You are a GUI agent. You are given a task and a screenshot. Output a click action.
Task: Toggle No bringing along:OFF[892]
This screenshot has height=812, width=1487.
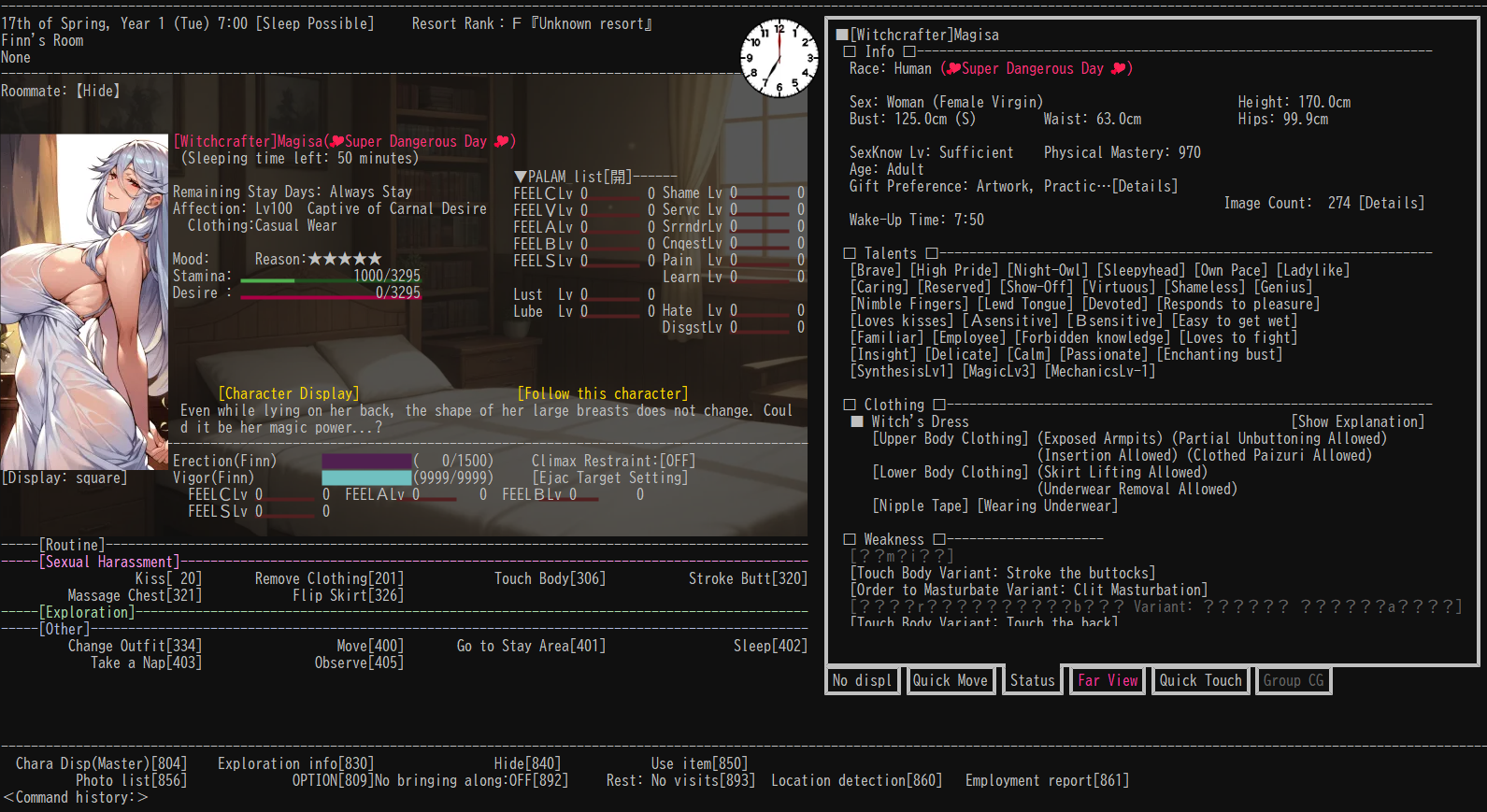click(471, 780)
